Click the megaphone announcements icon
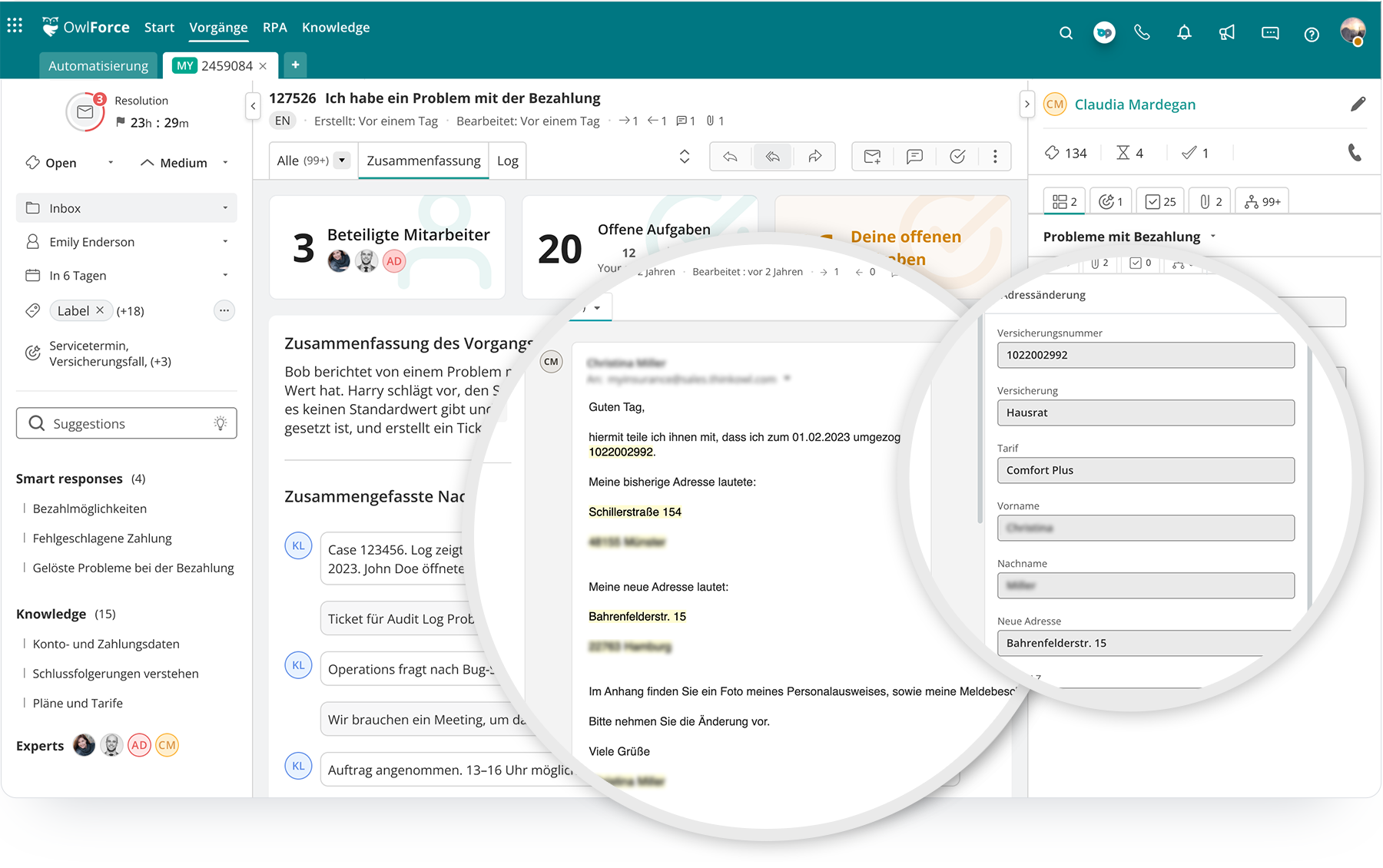The height and width of the screenshot is (868, 1383). 1227,33
